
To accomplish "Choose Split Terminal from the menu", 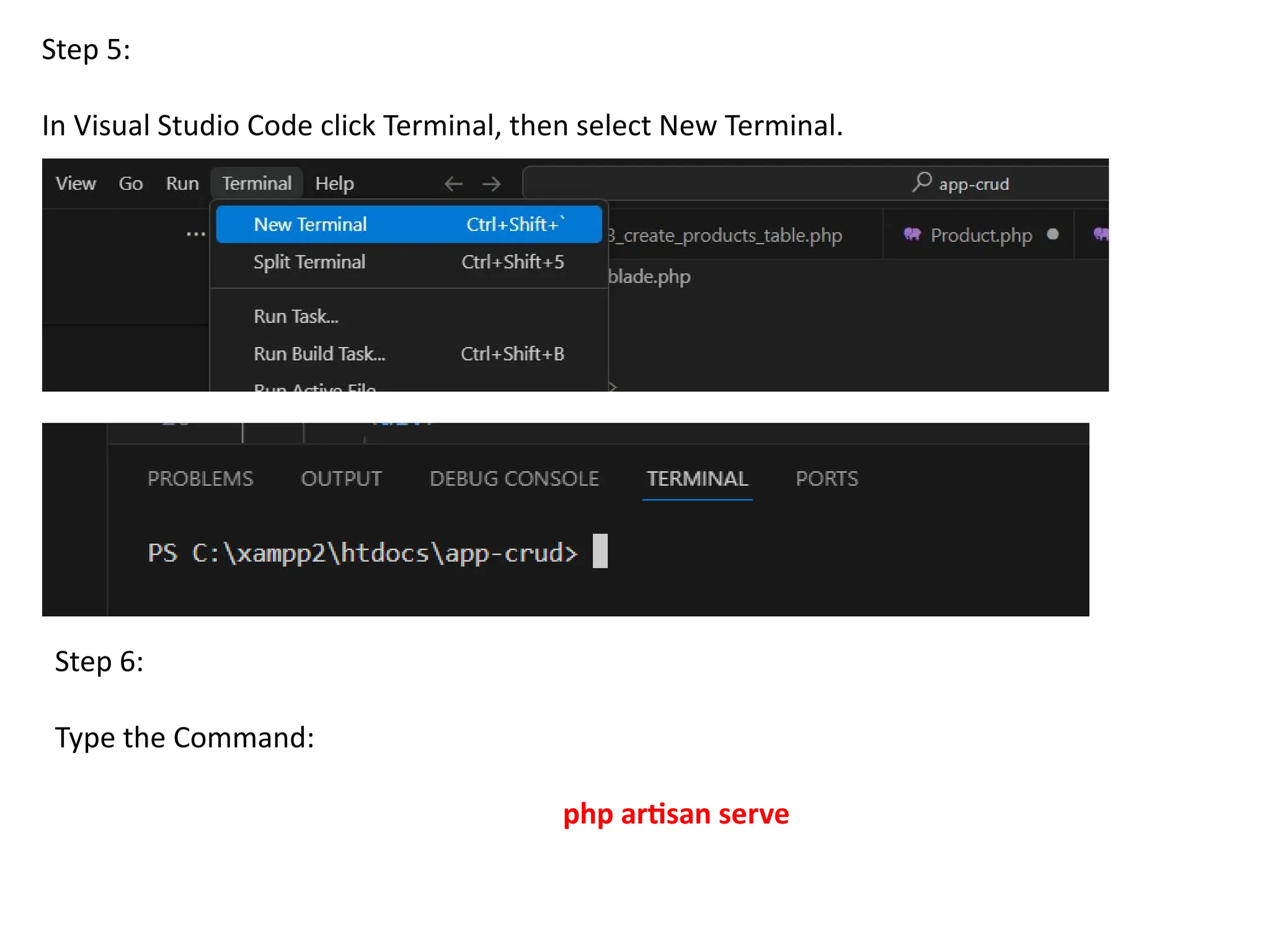I will click(x=409, y=262).
